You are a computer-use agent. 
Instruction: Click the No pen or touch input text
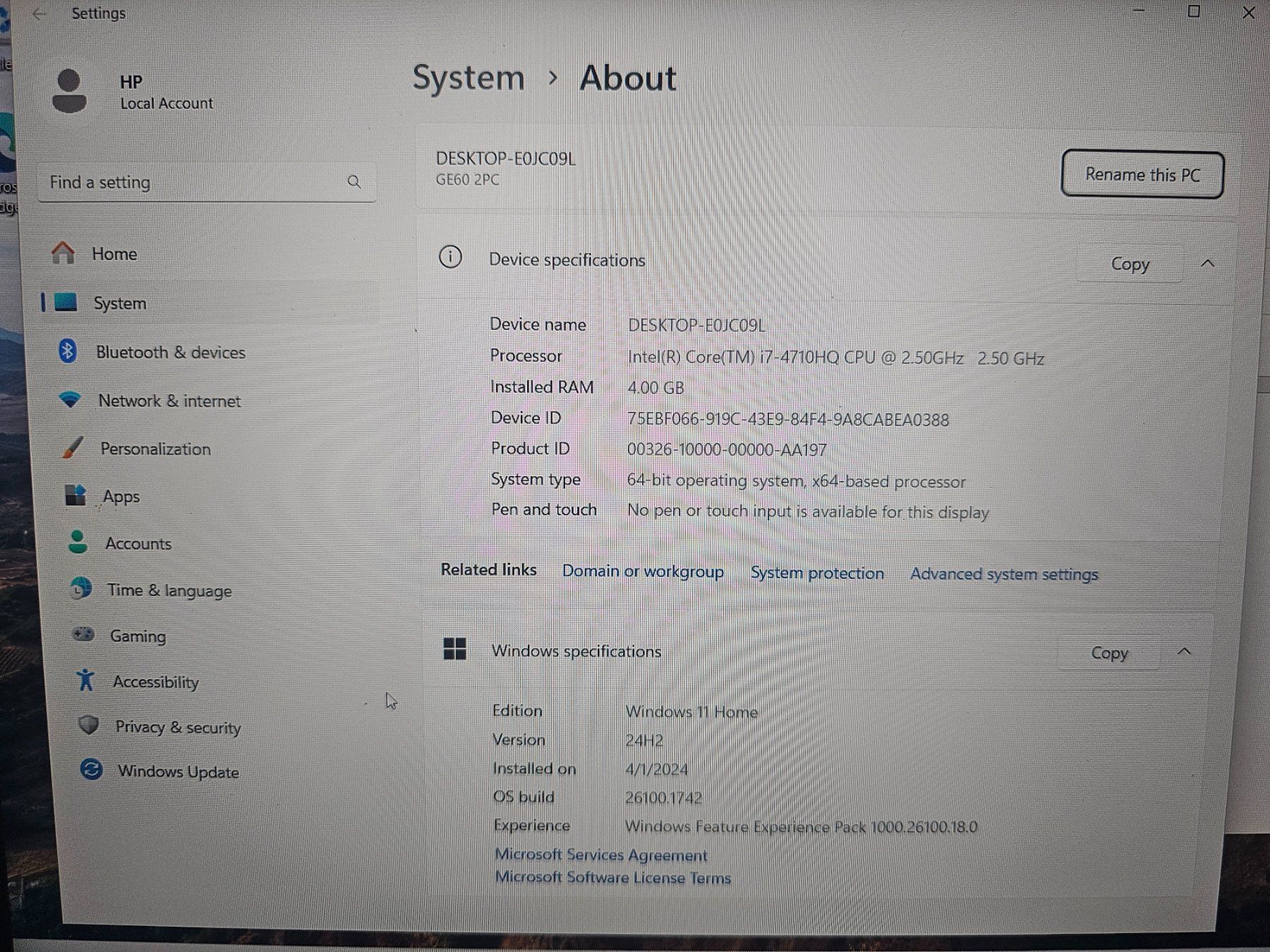pyautogui.click(x=808, y=512)
